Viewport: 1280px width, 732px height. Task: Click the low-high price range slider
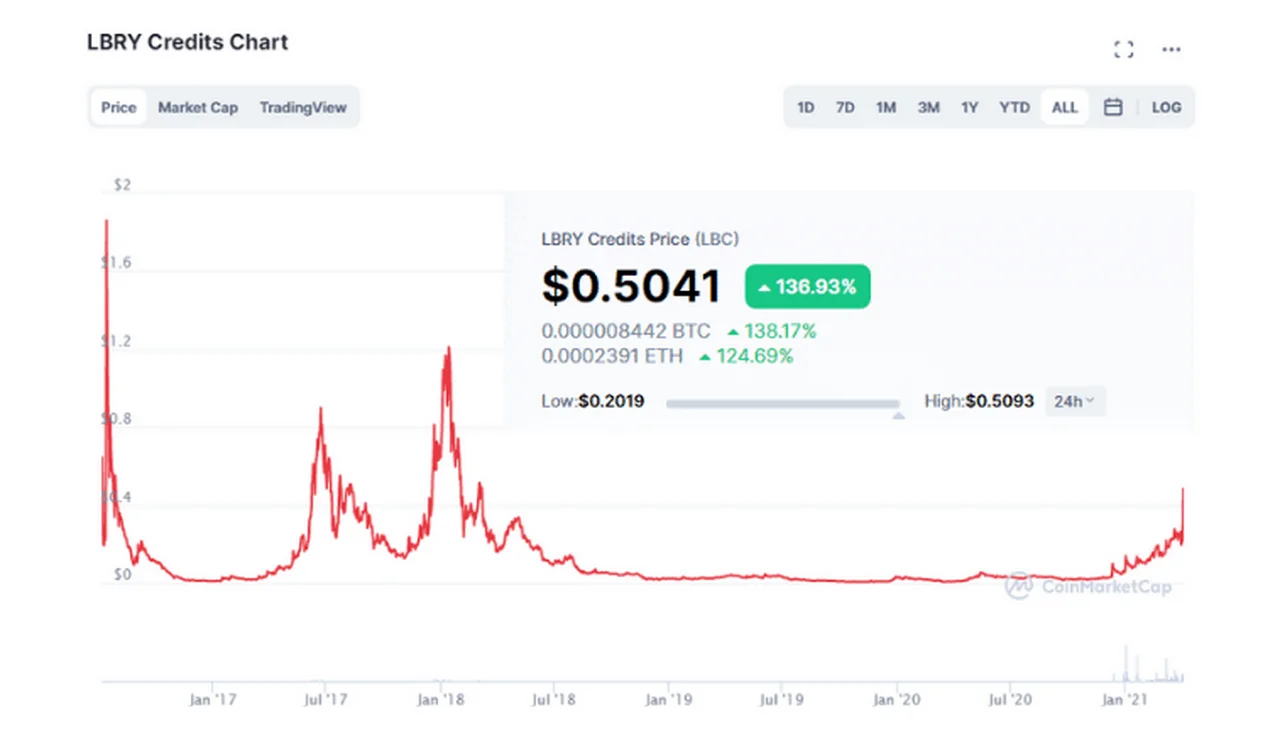pyautogui.click(x=782, y=404)
